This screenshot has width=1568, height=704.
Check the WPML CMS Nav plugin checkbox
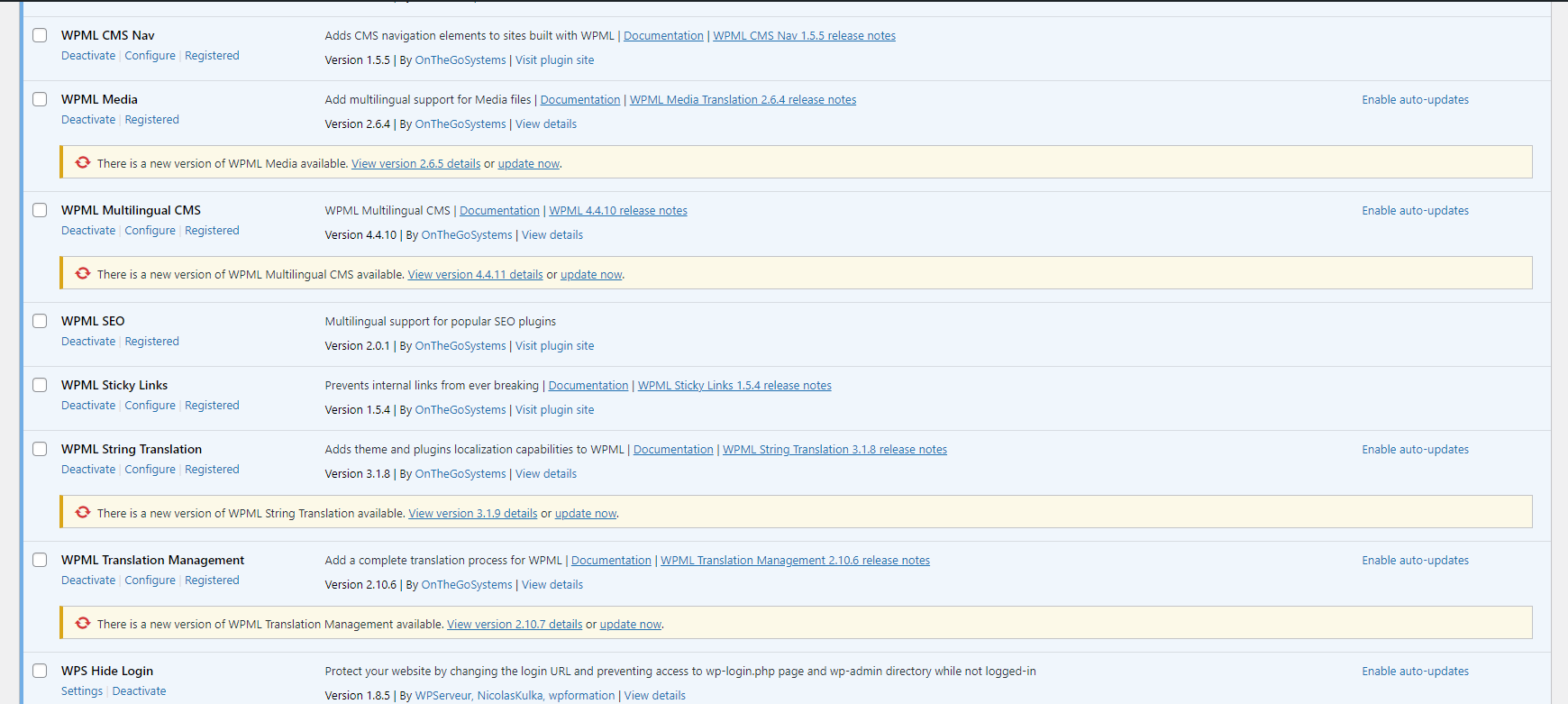click(x=40, y=35)
